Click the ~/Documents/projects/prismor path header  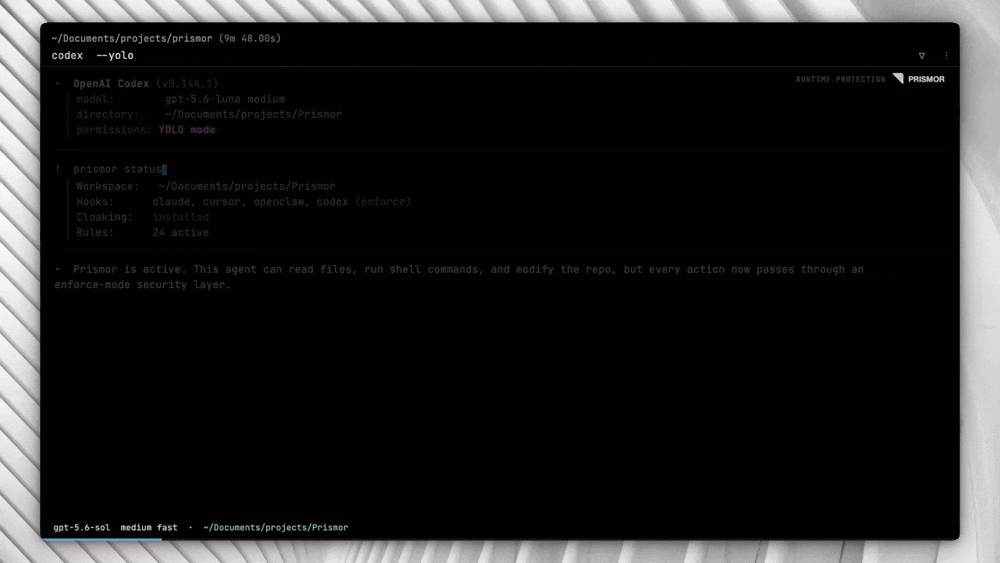click(x=132, y=38)
